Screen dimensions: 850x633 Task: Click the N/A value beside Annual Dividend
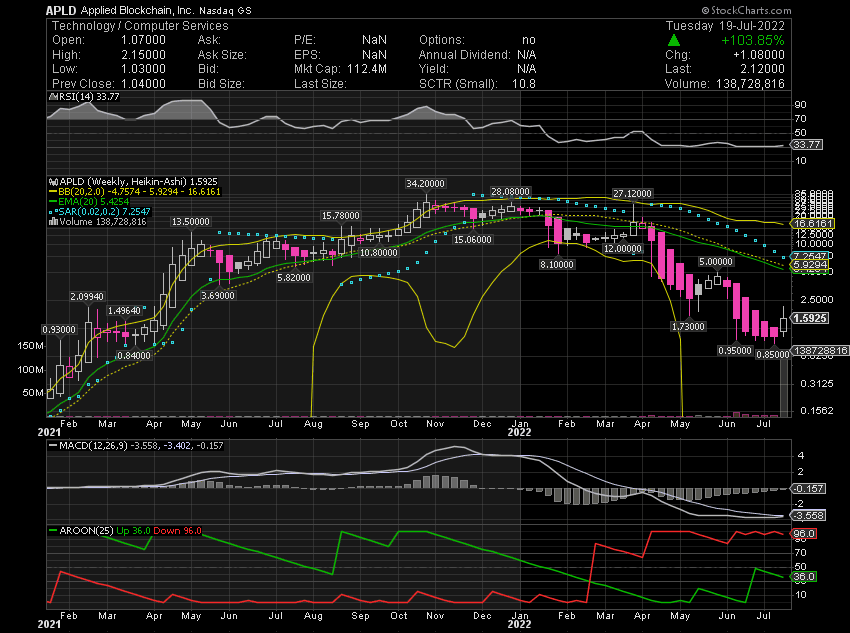tap(526, 55)
